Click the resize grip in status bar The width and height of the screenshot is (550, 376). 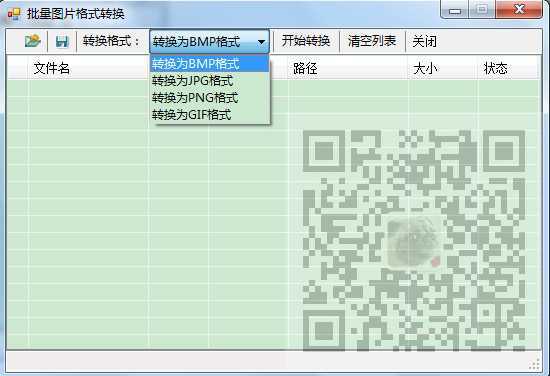tap(534, 365)
